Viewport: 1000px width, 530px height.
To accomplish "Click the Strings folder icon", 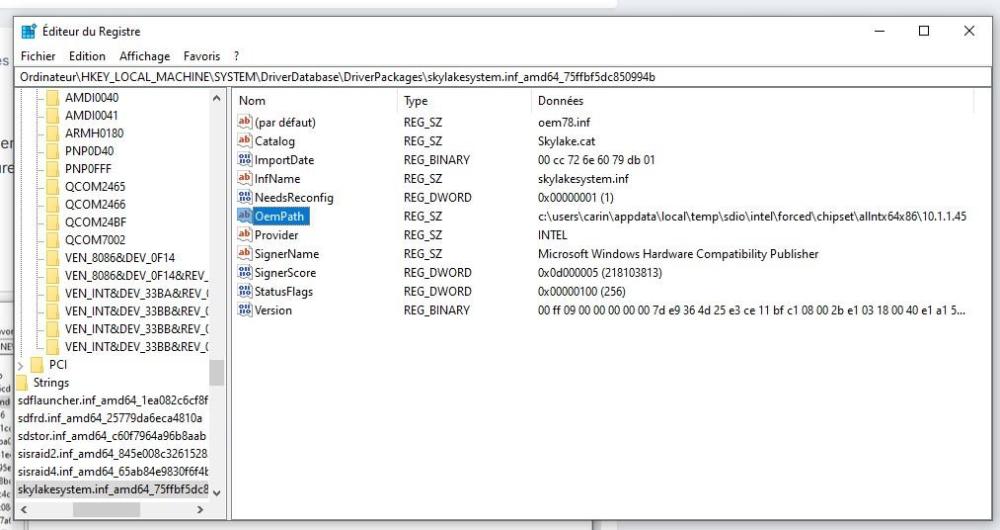I will point(22,383).
